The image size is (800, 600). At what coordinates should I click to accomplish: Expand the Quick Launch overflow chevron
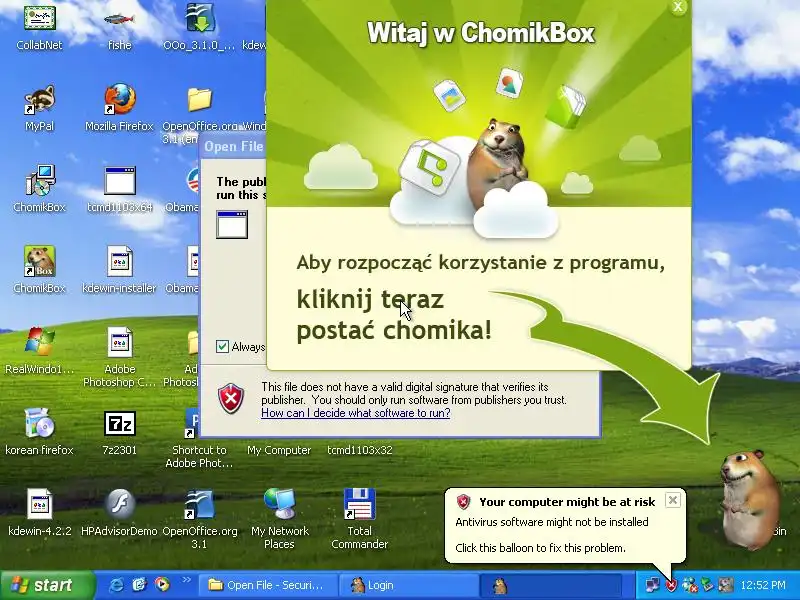(186, 580)
